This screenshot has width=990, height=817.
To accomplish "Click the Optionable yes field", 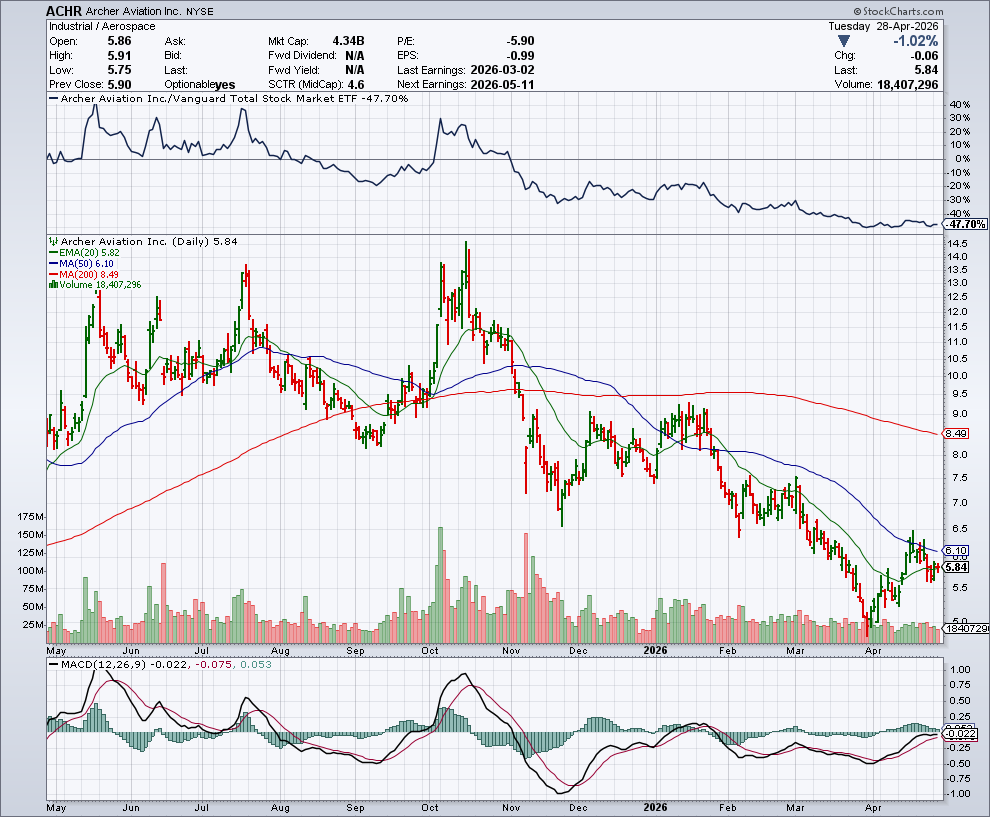I will click(x=200, y=85).
